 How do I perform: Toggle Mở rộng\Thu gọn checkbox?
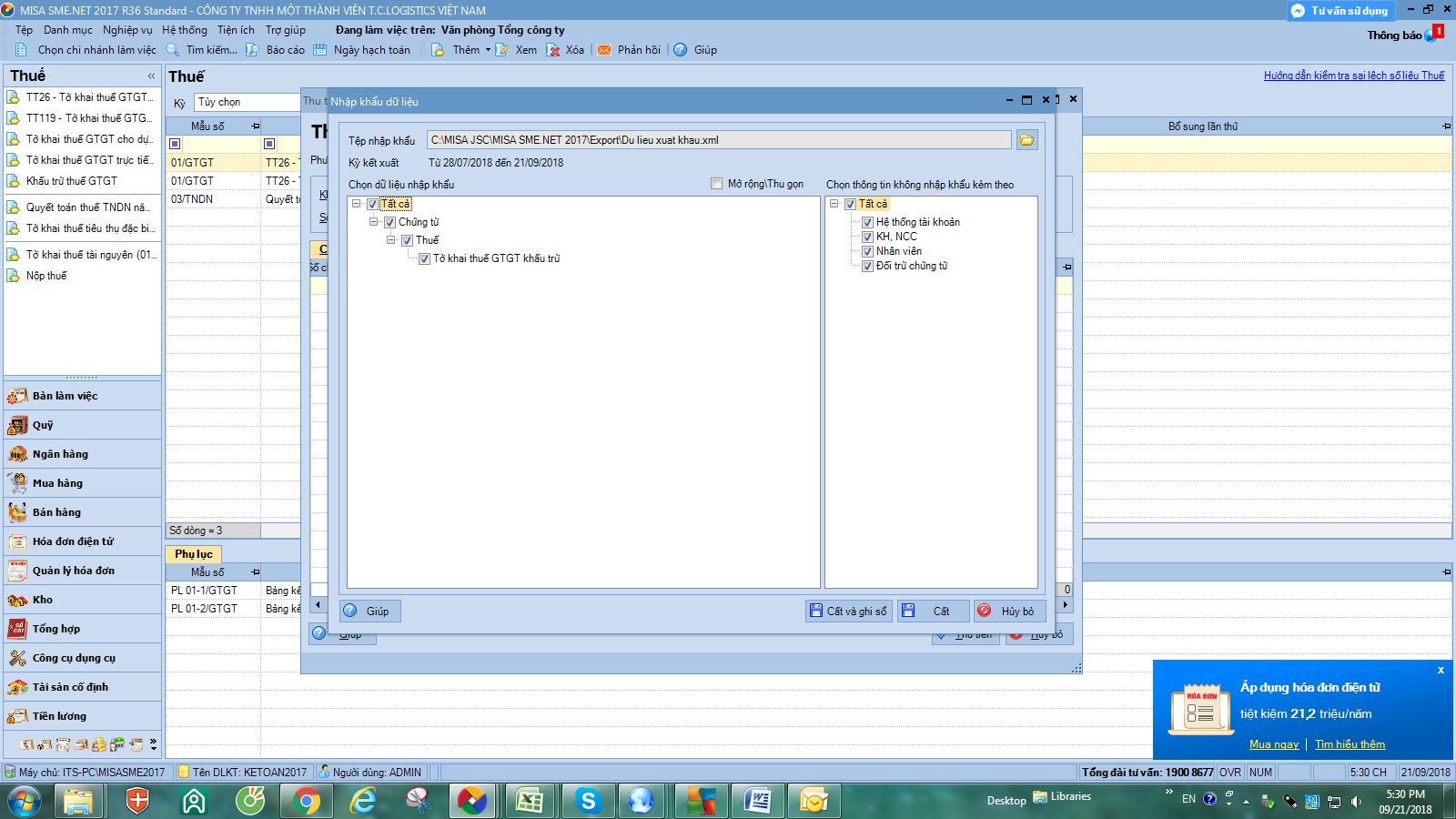click(716, 184)
